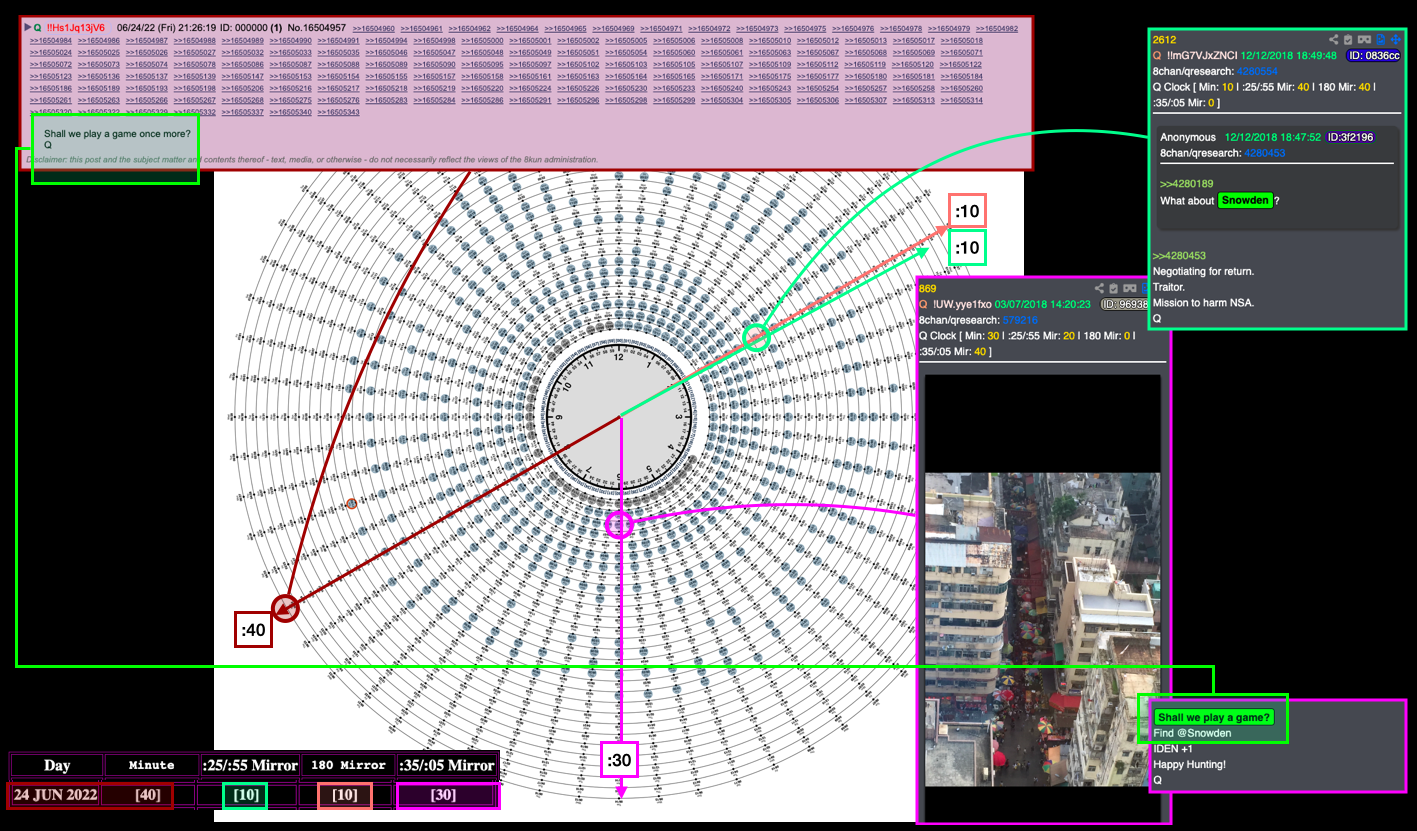The image size is (1417, 831).
Task: Click the text "Shall we play a game once more?"
Action: pos(117,133)
